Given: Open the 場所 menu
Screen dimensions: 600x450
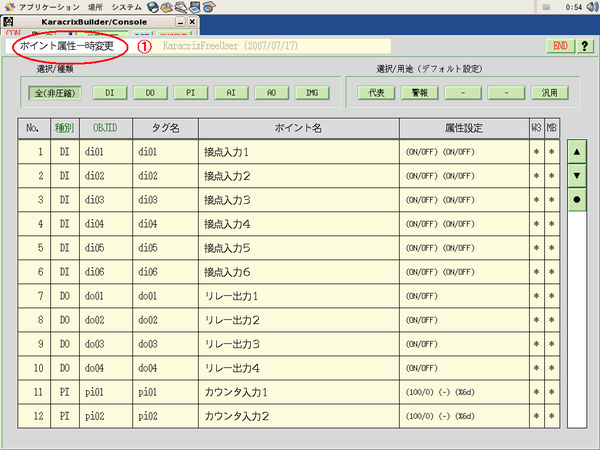Looking at the screenshot, I should (x=95, y=7).
